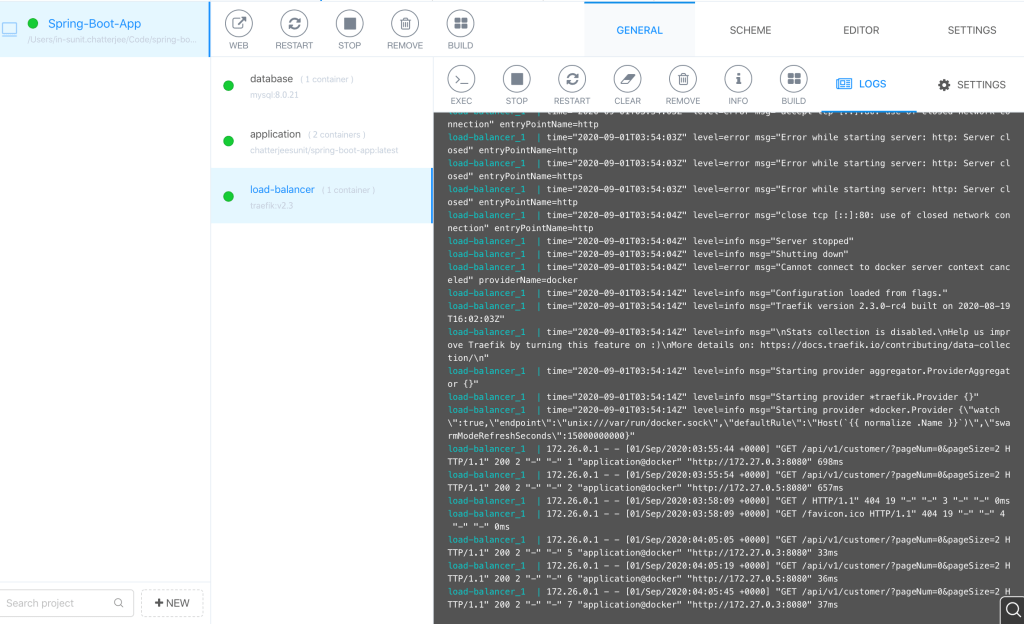Open the EDITOR tab

tap(861, 30)
